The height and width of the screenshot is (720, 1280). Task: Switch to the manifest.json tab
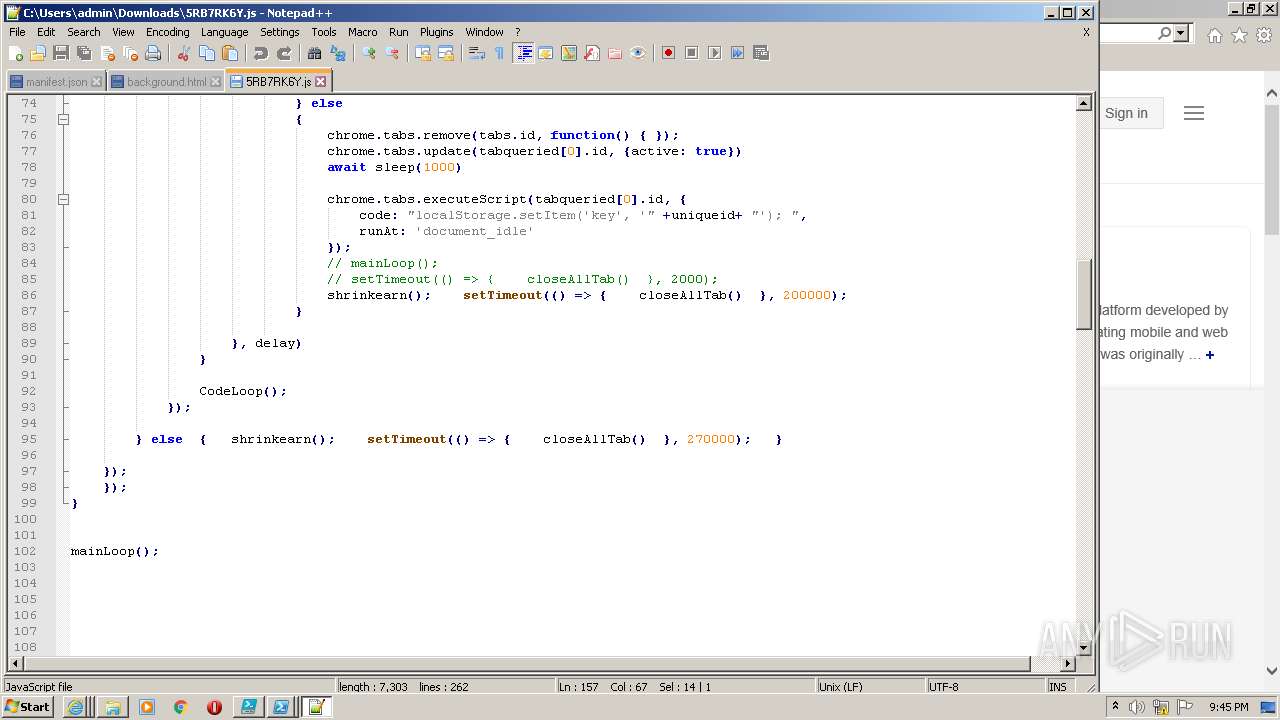coord(56,82)
